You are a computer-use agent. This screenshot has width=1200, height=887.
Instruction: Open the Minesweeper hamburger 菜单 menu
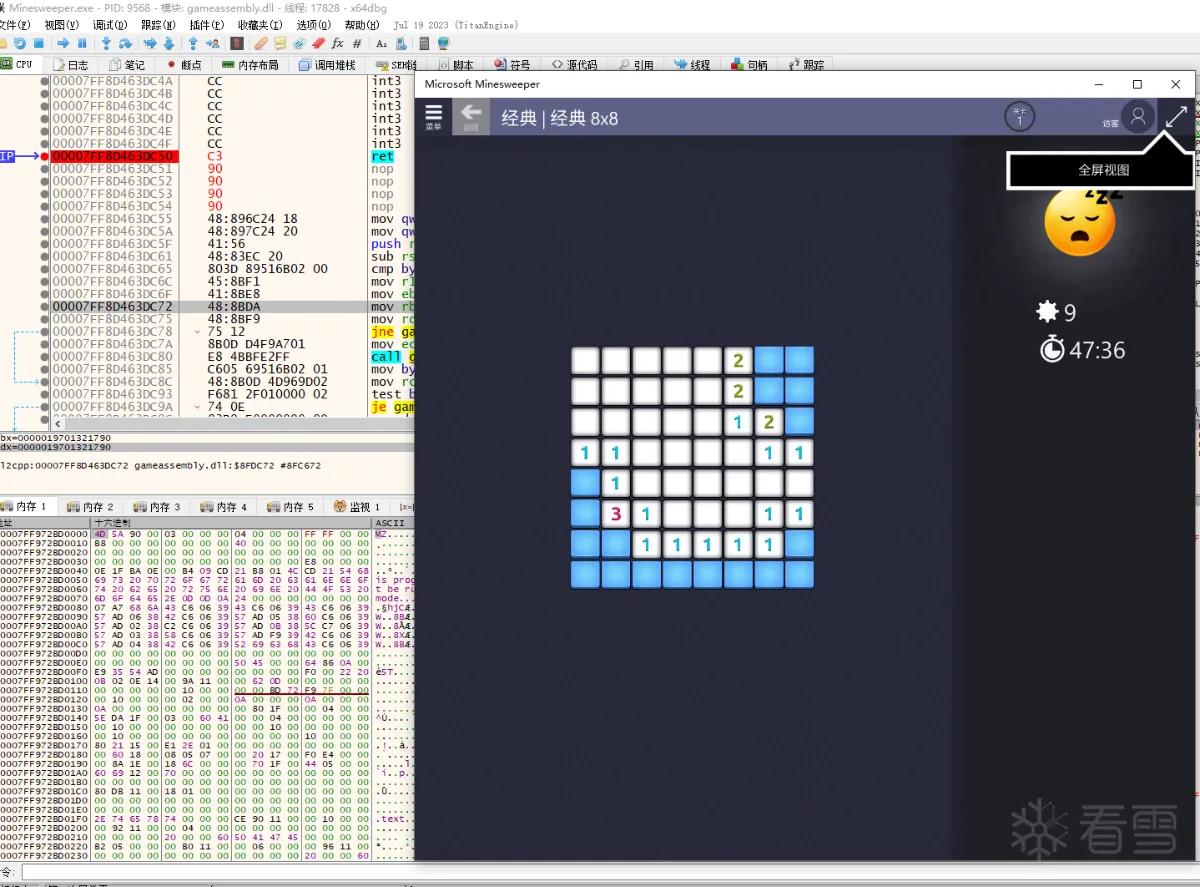pos(433,117)
